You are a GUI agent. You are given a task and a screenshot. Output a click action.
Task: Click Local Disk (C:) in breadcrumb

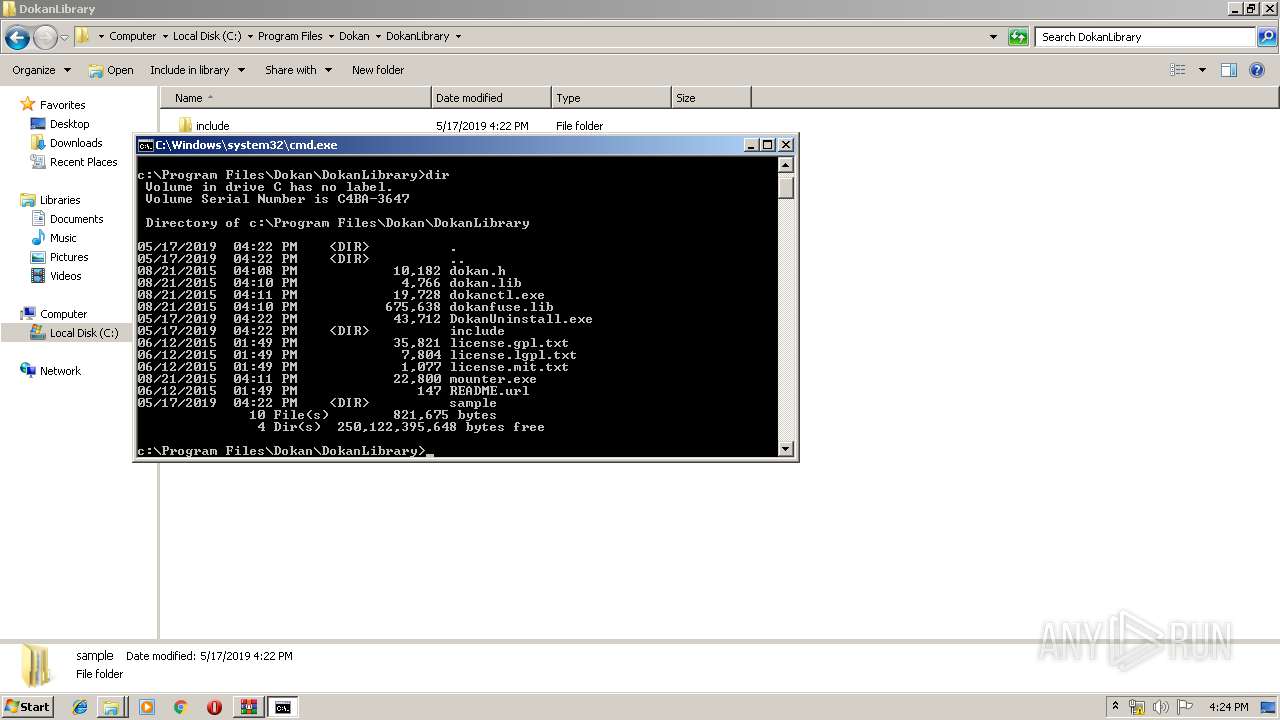coord(206,36)
